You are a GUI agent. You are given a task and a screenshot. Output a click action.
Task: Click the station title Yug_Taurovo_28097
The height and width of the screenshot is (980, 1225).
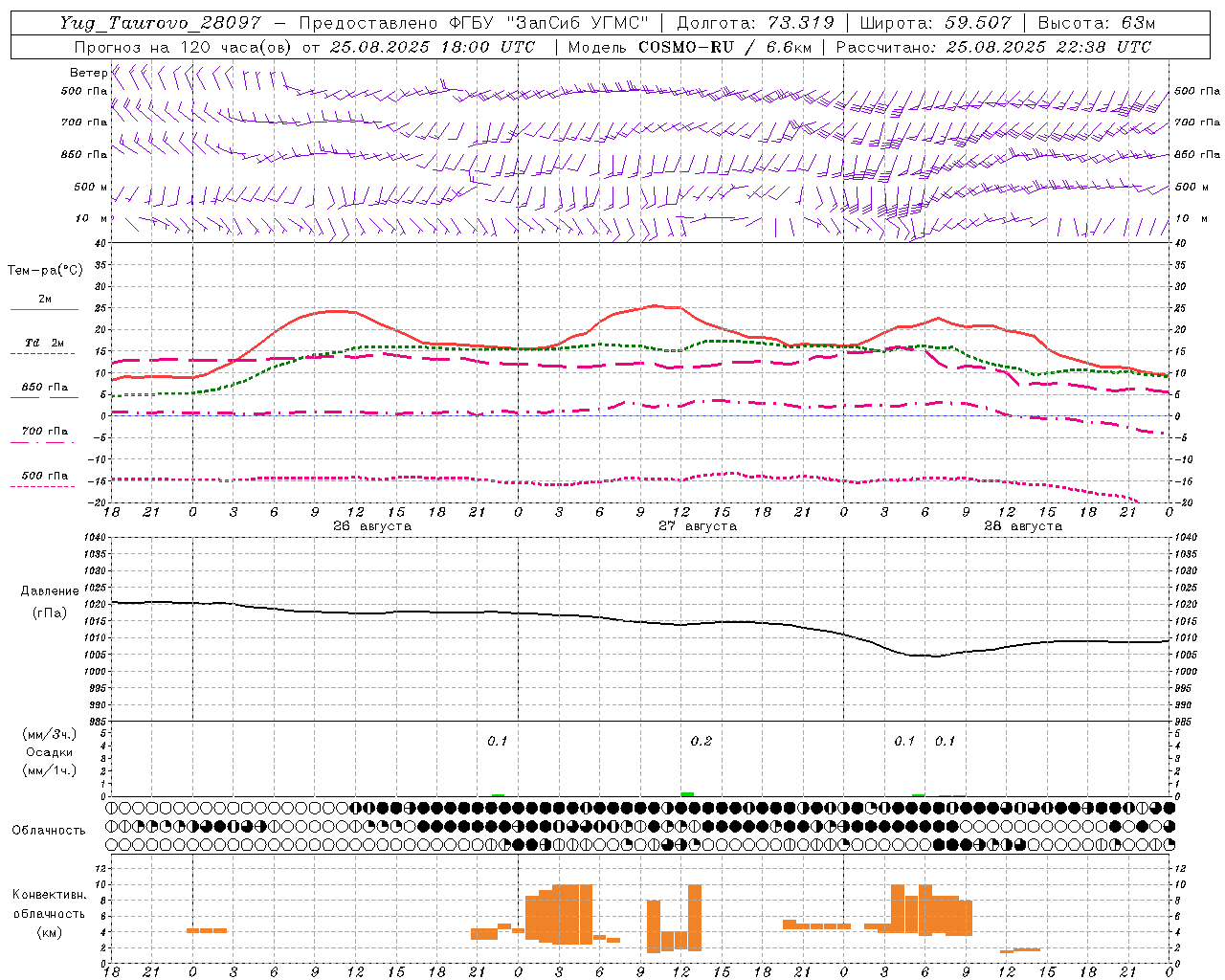click(161, 23)
